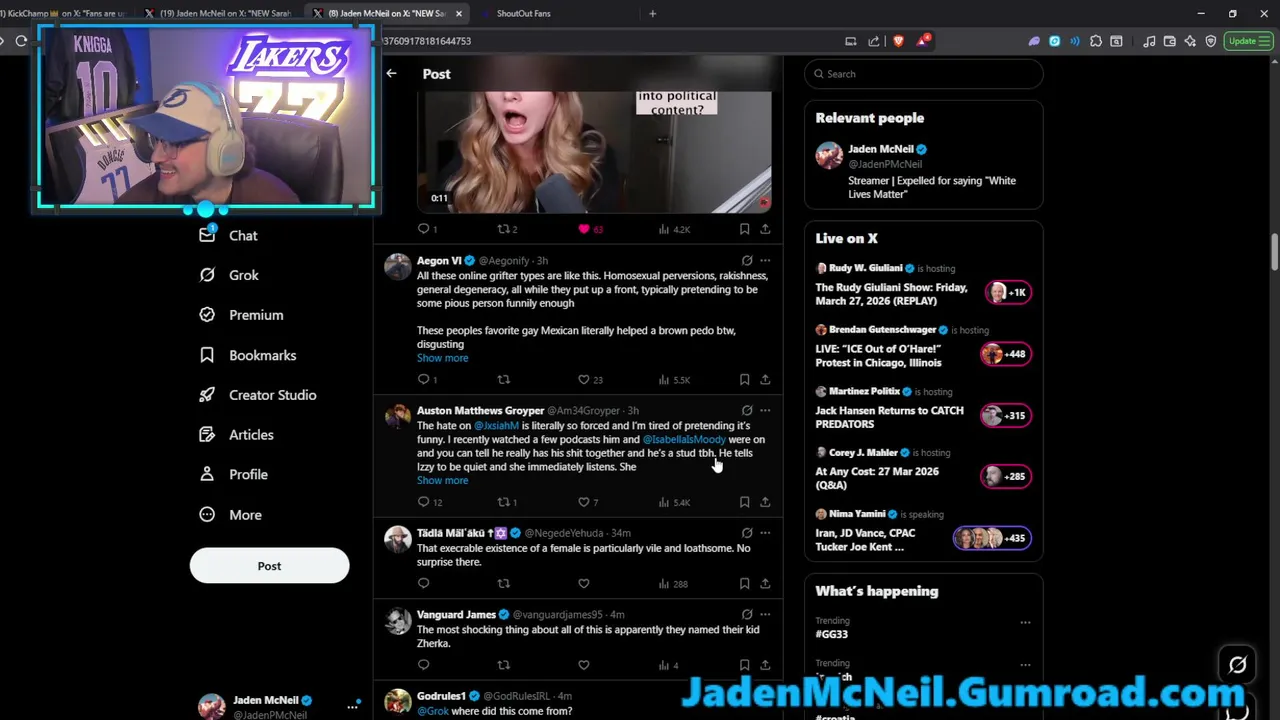The width and height of the screenshot is (1280, 720).
Task: View analytics of Aegon VI's post
Action: point(674,380)
